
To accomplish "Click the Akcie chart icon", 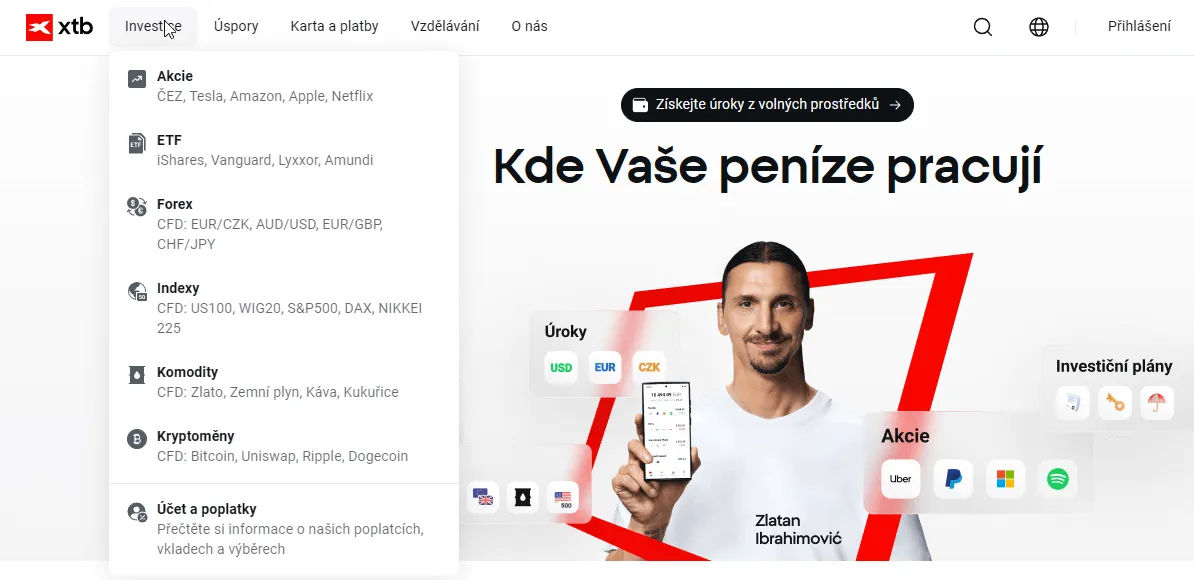I will [137, 78].
